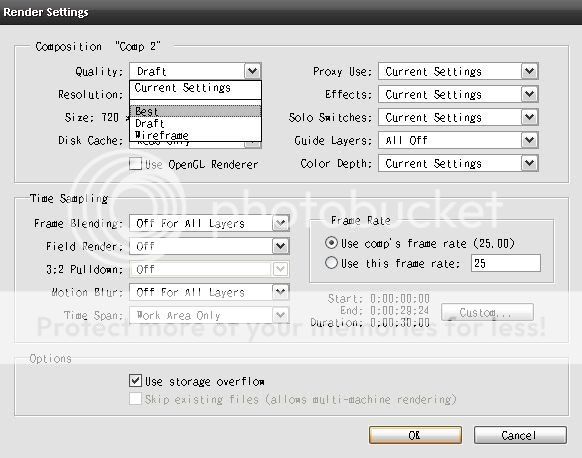Expand the Motion Blur dropdown
This screenshot has width=582, height=458.
pos(280,292)
